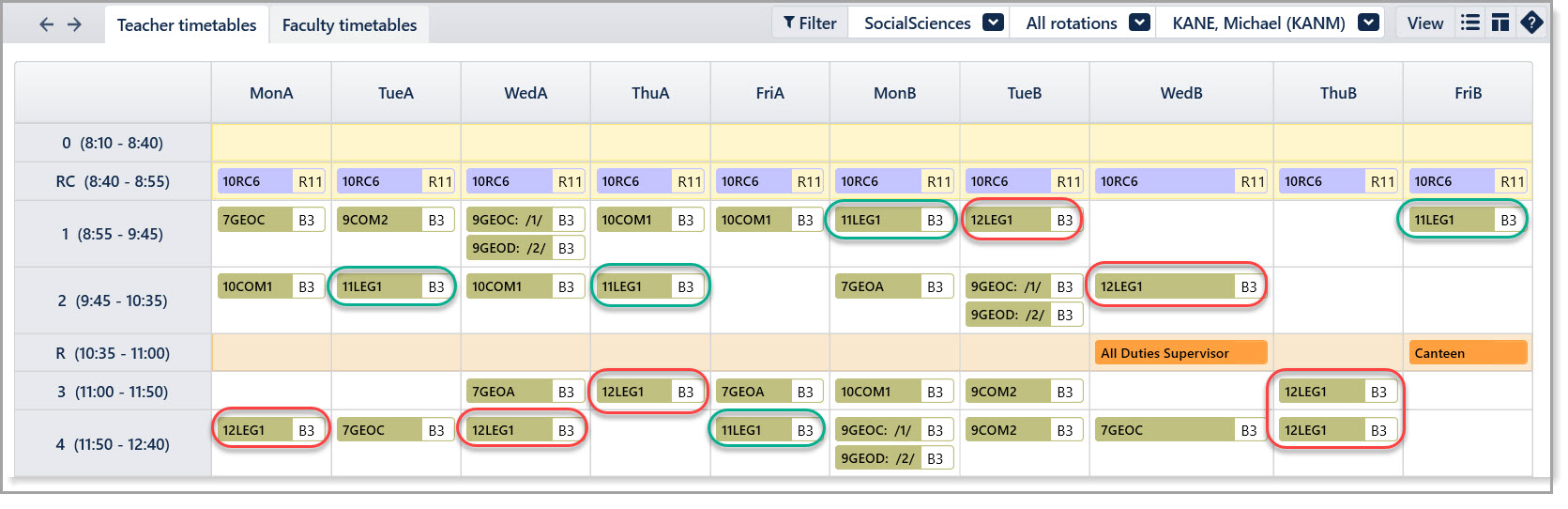Image resolution: width=1568 pixels, height=509 pixels.
Task: Open the 11LEG1 lesson on ThuA period 2
Action: 650,286
